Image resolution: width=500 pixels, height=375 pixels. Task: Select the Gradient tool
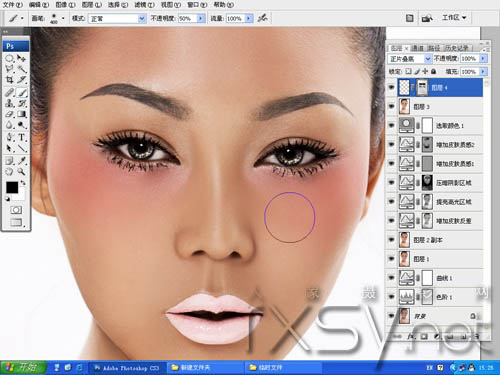22,114
